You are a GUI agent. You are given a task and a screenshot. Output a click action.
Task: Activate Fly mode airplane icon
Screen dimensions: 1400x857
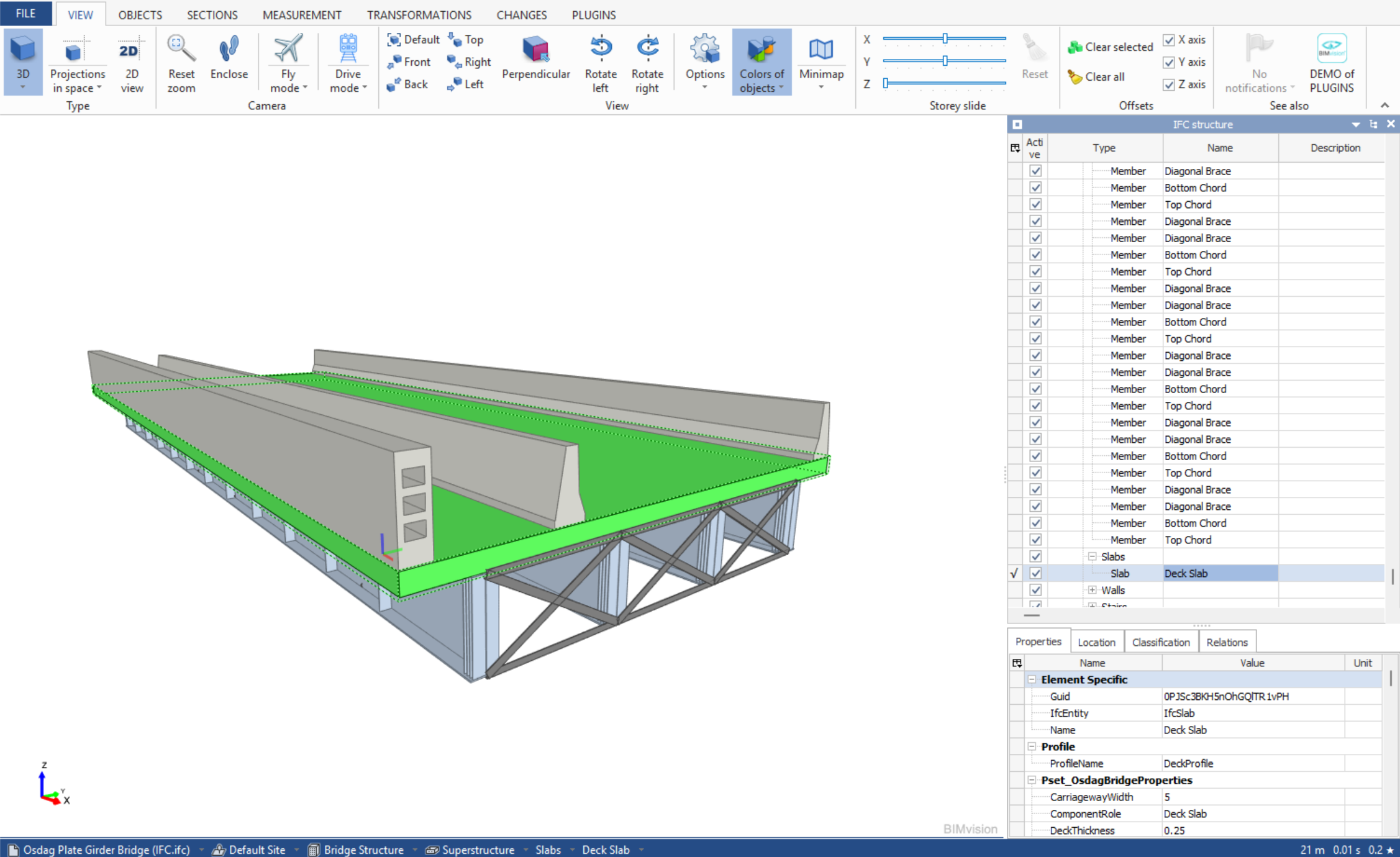point(288,48)
